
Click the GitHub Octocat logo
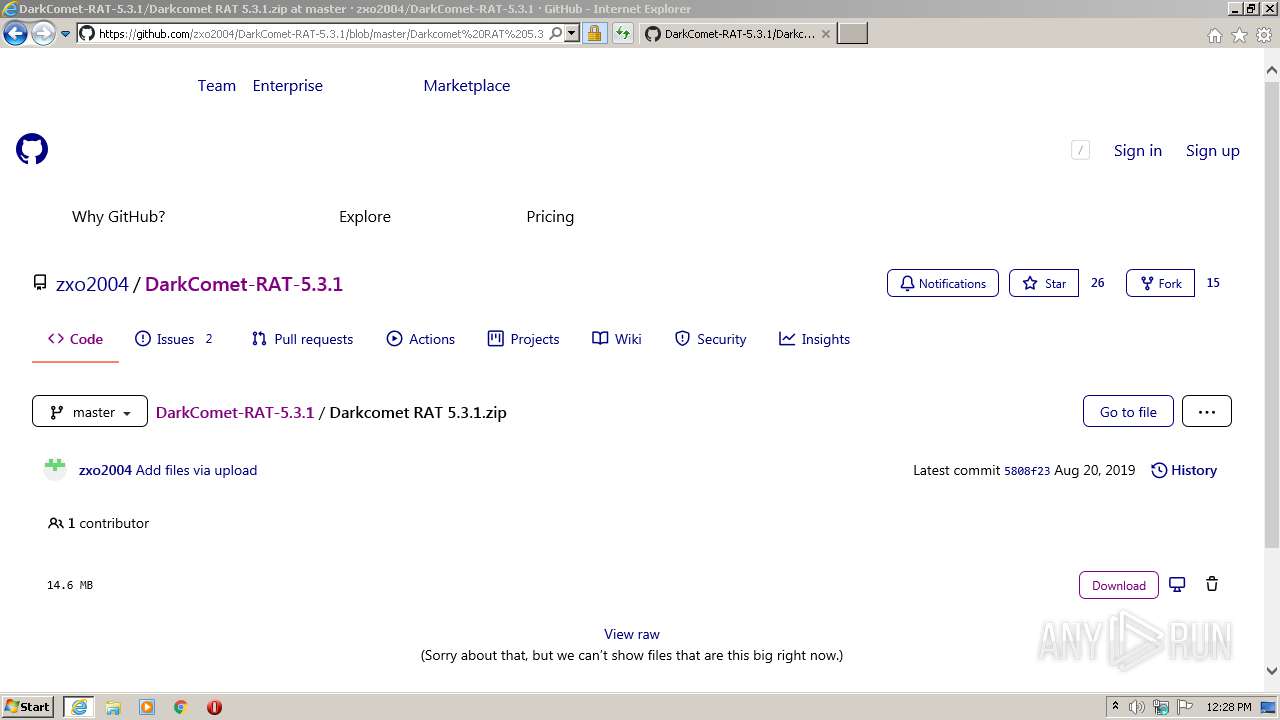coord(32,150)
